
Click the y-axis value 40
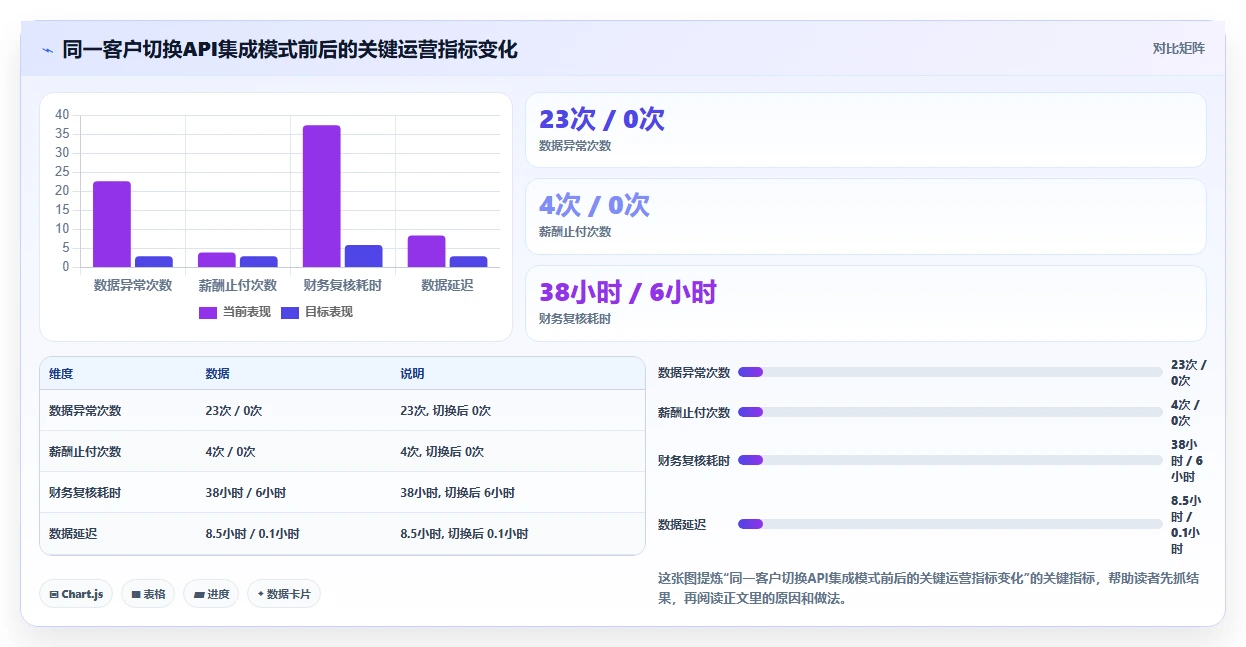[x=62, y=115]
